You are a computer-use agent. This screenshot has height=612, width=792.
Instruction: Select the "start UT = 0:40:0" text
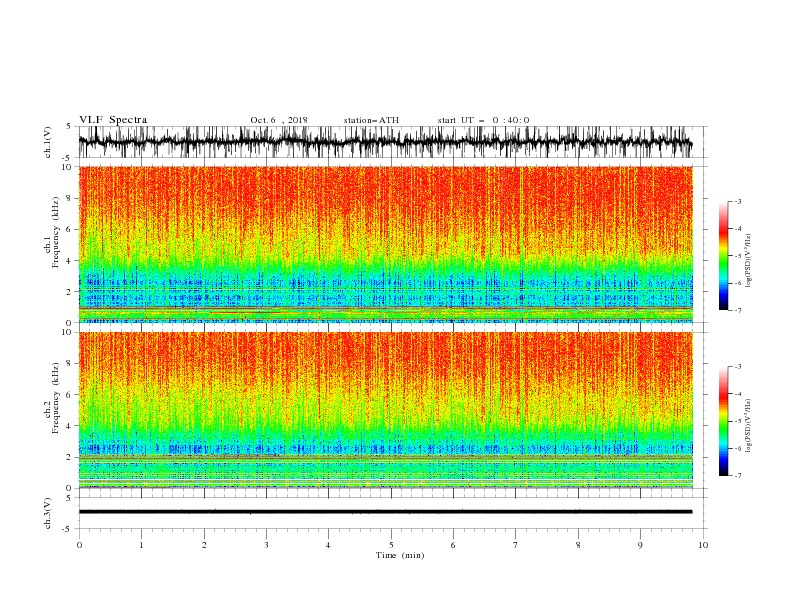click(483, 120)
